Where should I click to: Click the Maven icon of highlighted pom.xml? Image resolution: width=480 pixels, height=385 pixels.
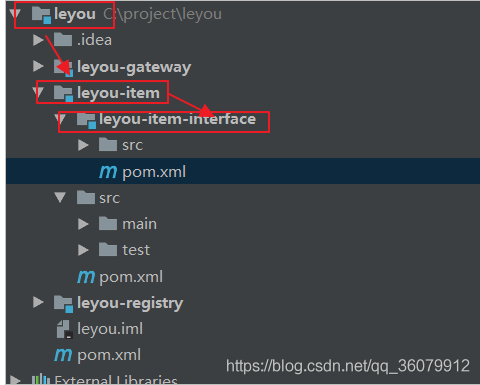click(x=108, y=172)
